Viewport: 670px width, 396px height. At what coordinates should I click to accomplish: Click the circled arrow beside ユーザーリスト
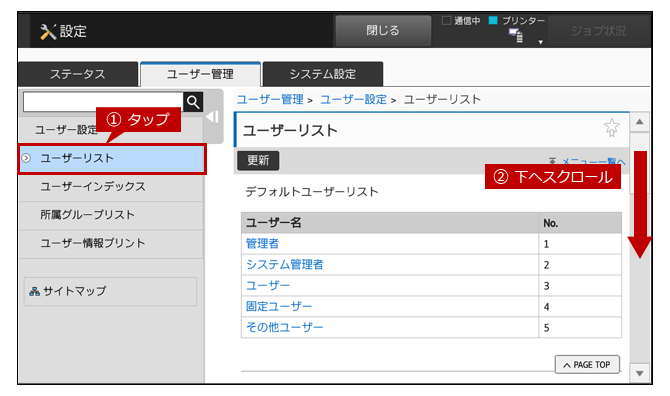click(x=26, y=158)
